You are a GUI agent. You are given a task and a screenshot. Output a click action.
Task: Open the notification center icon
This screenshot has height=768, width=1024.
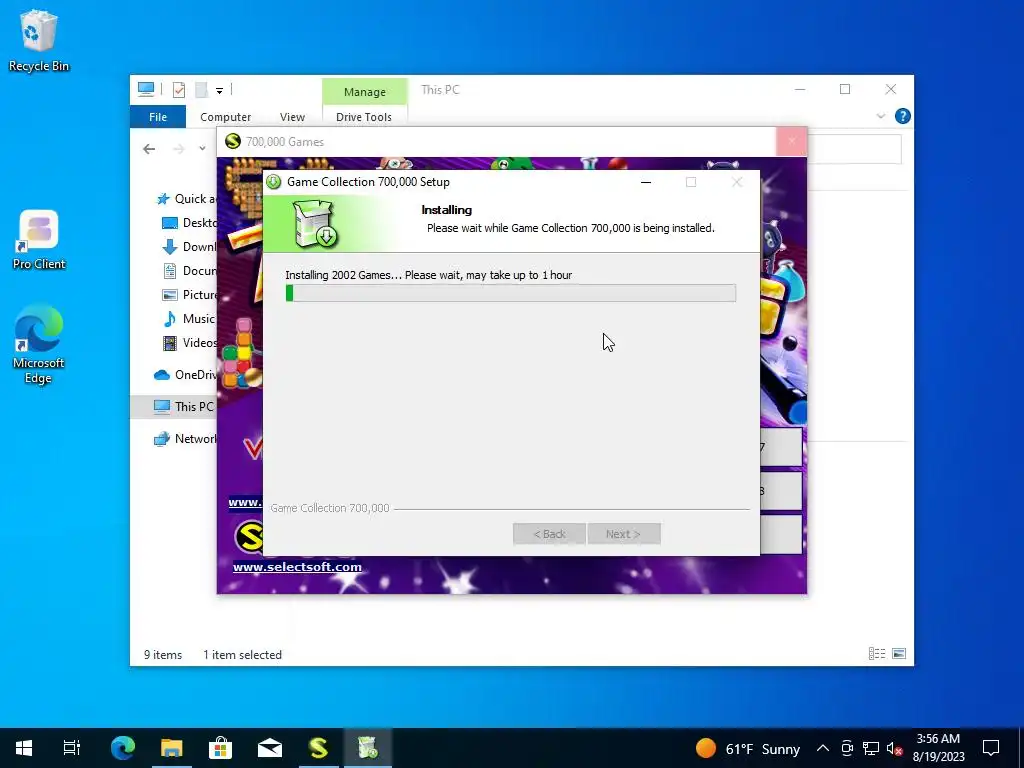pos(991,748)
